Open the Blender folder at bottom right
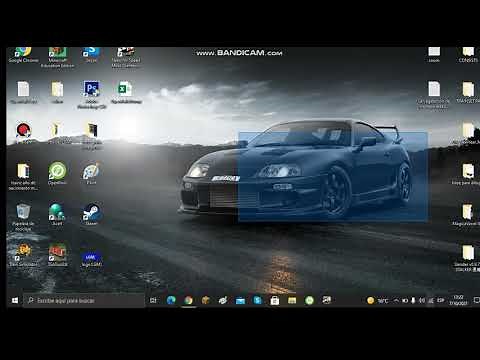This screenshot has height=360, width=480. (x=468, y=258)
